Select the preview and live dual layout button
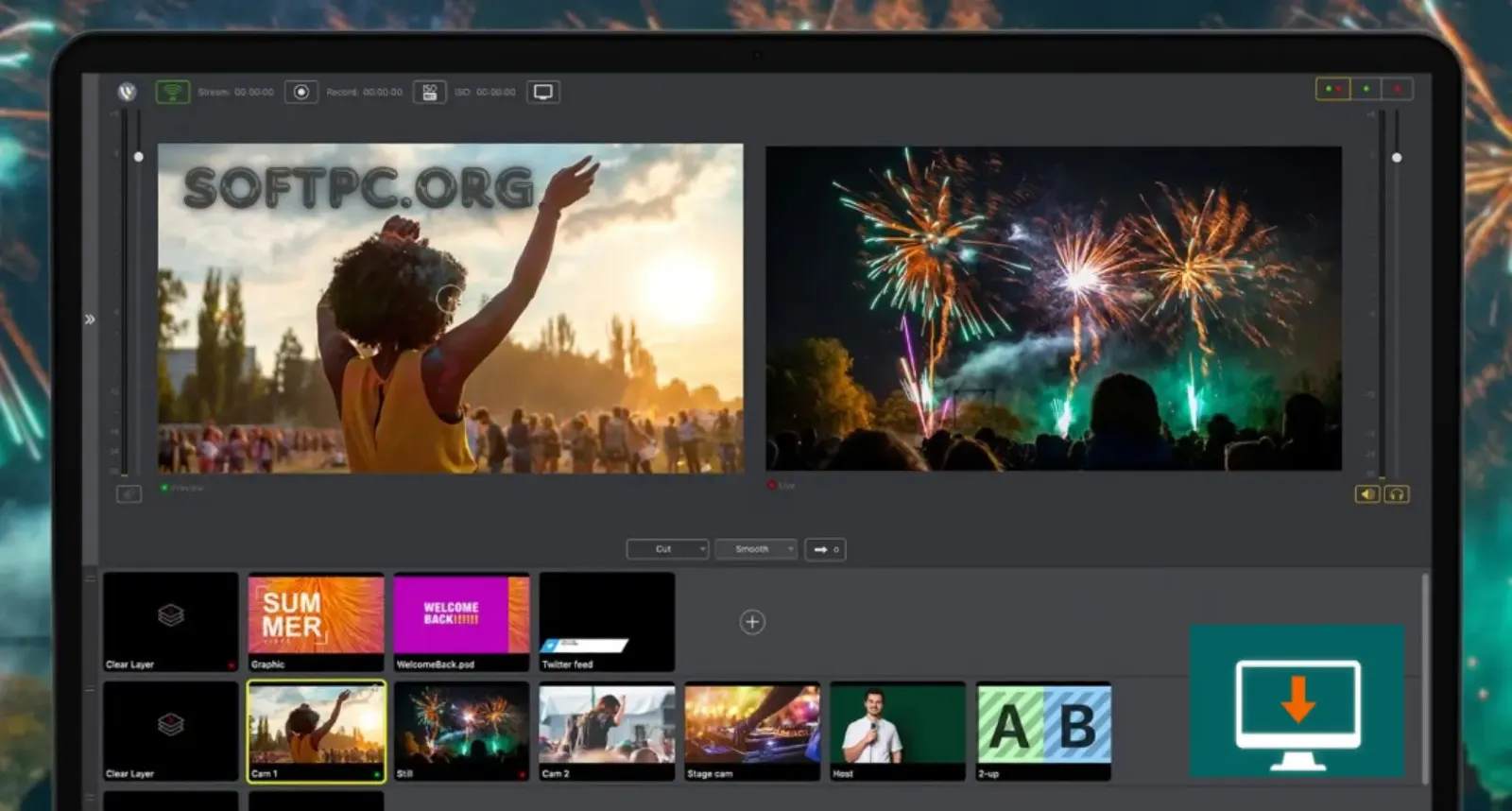The height and width of the screenshot is (811, 1512). pos(1333,89)
